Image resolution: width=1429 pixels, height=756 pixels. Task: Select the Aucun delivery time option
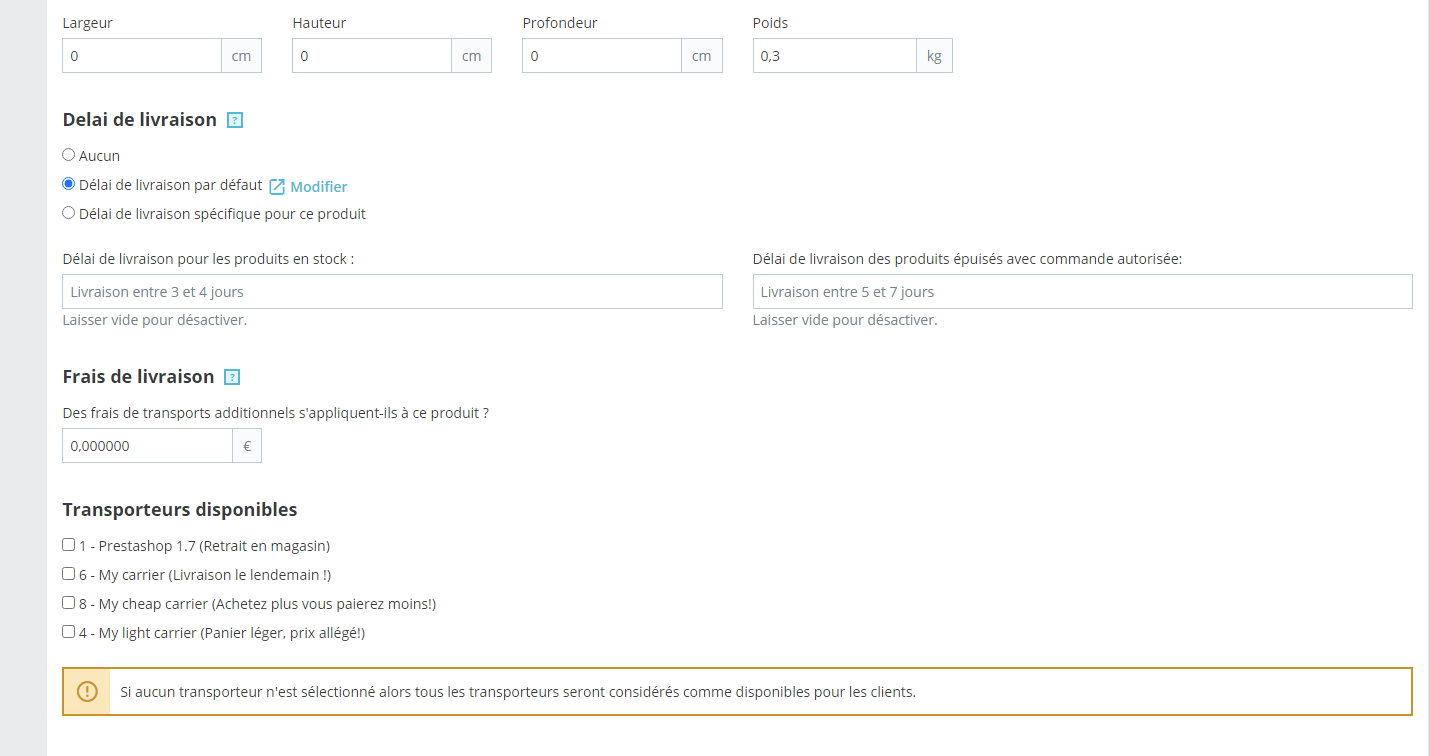point(69,155)
